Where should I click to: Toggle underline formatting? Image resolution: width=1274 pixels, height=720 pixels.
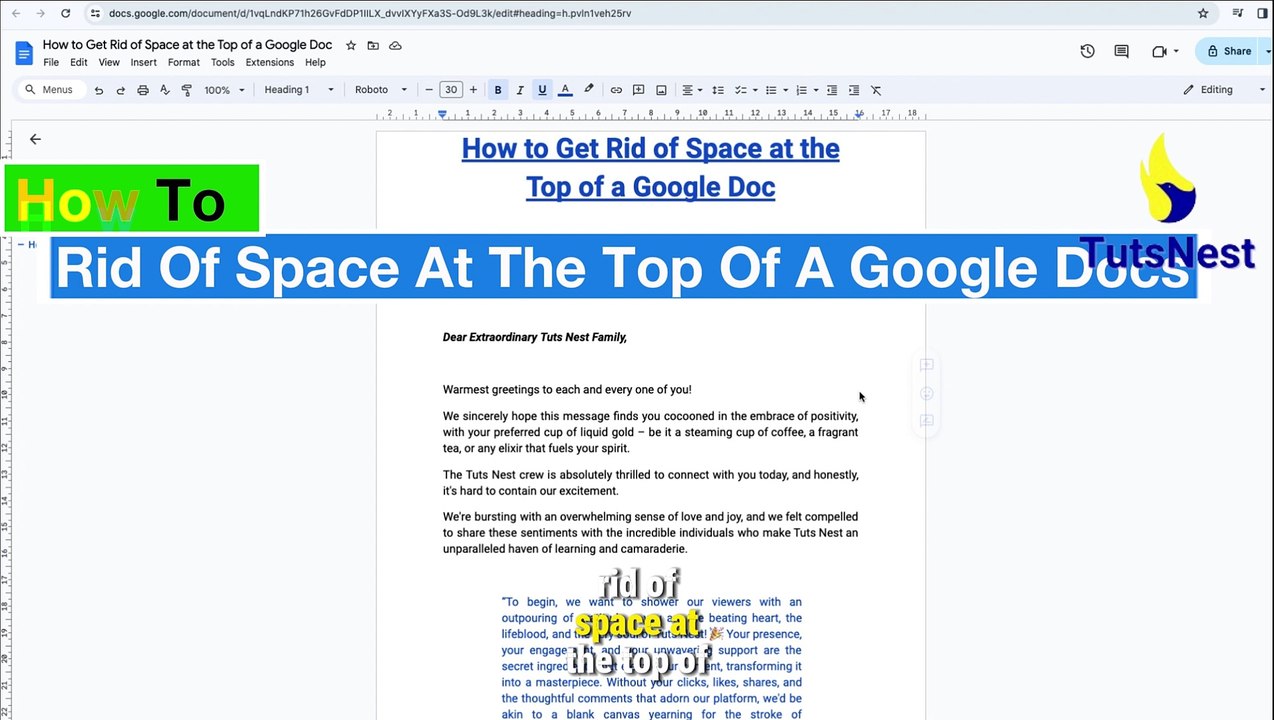[542, 90]
